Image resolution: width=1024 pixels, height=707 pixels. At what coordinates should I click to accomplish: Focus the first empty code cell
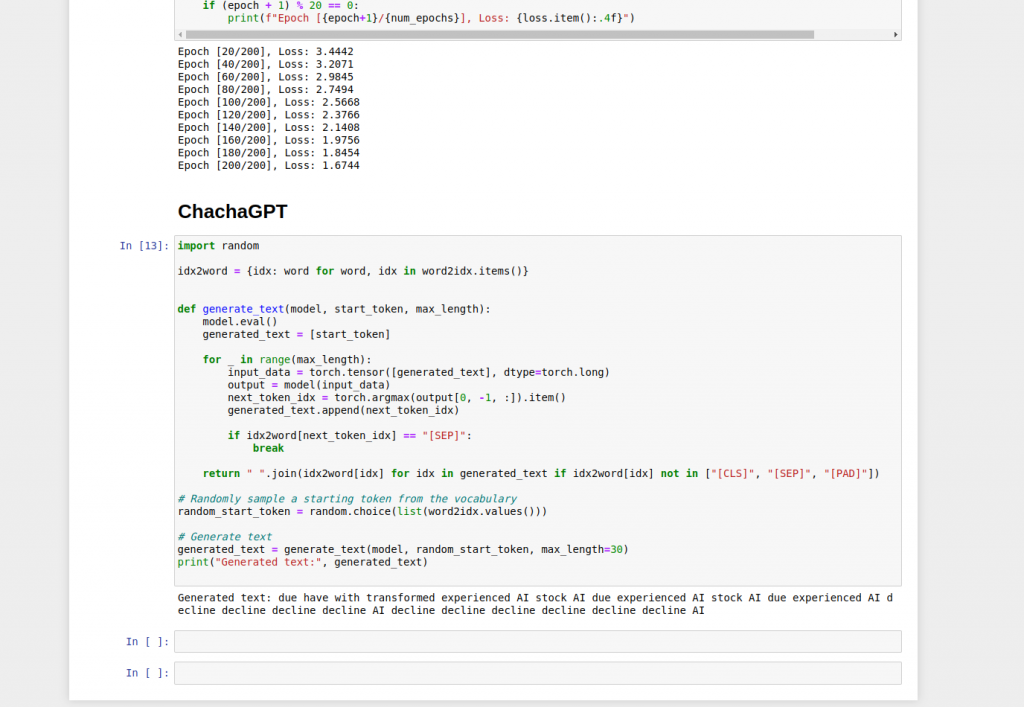[x=537, y=641]
